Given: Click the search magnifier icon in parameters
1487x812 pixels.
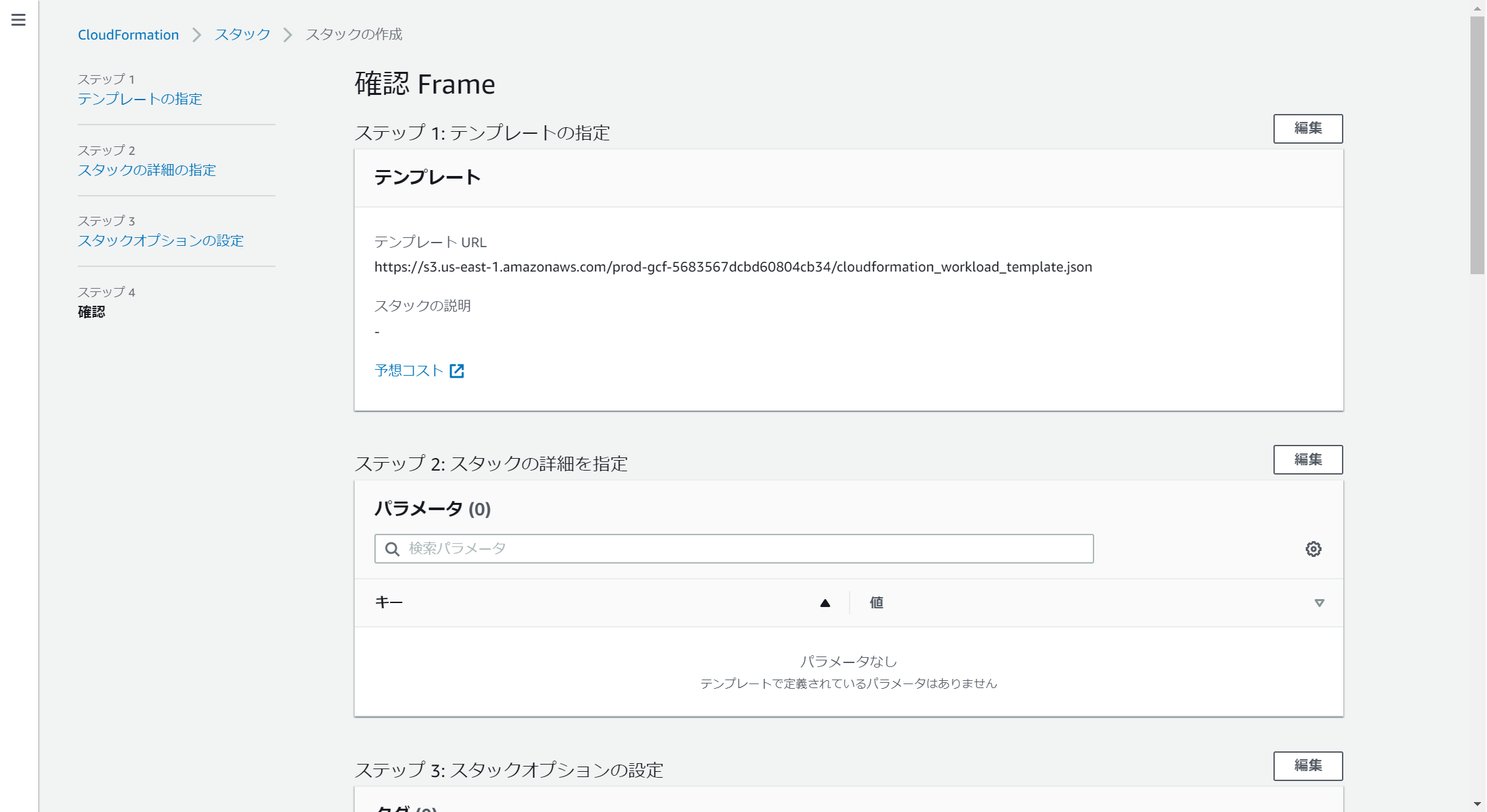Looking at the screenshot, I should coord(392,549).
